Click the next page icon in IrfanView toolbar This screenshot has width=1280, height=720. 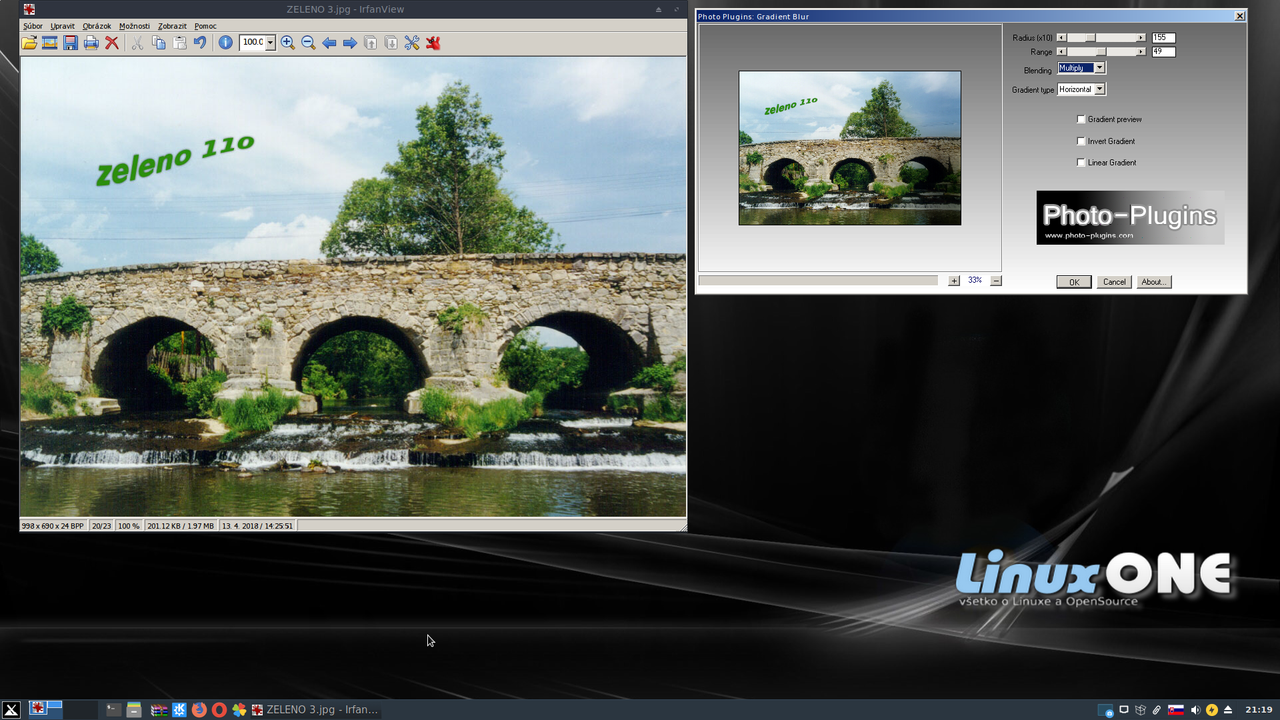tap(391, 43)
